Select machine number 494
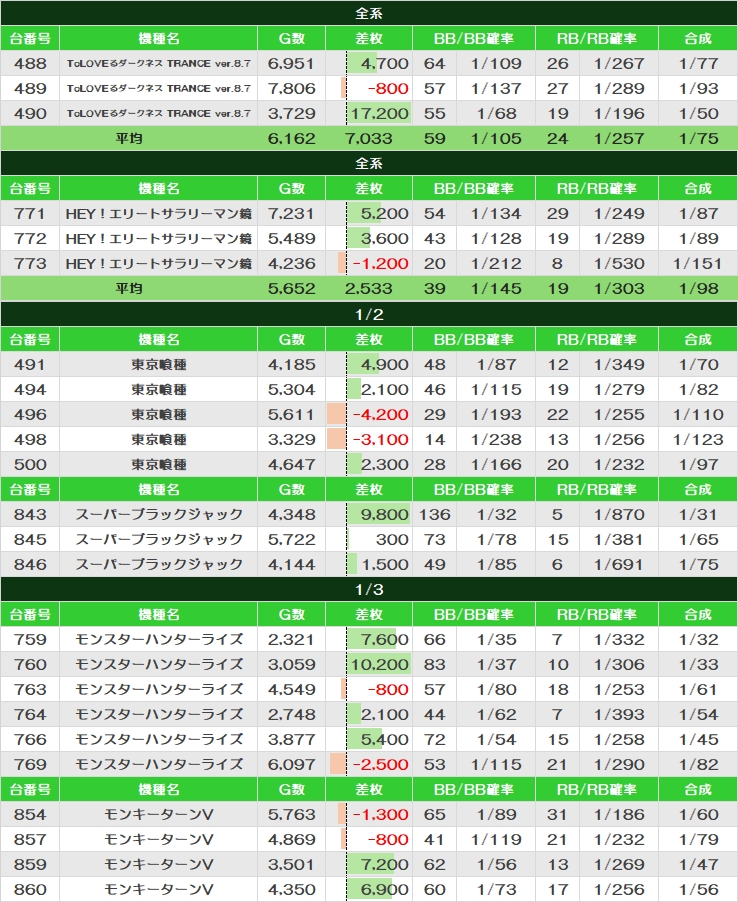The height and width of the screenshot is (902, 738). 30,389
